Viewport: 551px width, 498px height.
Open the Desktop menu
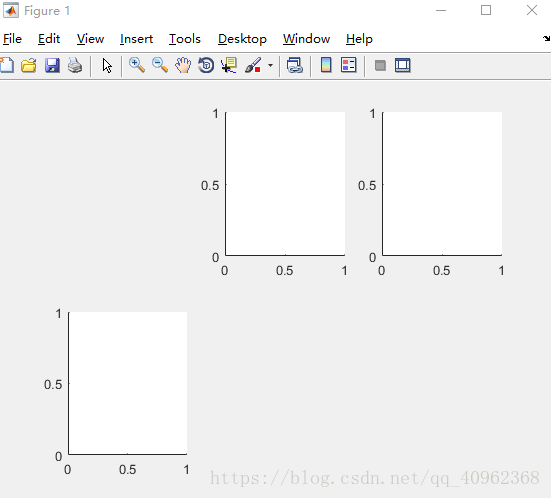click(x=242, y=39)
